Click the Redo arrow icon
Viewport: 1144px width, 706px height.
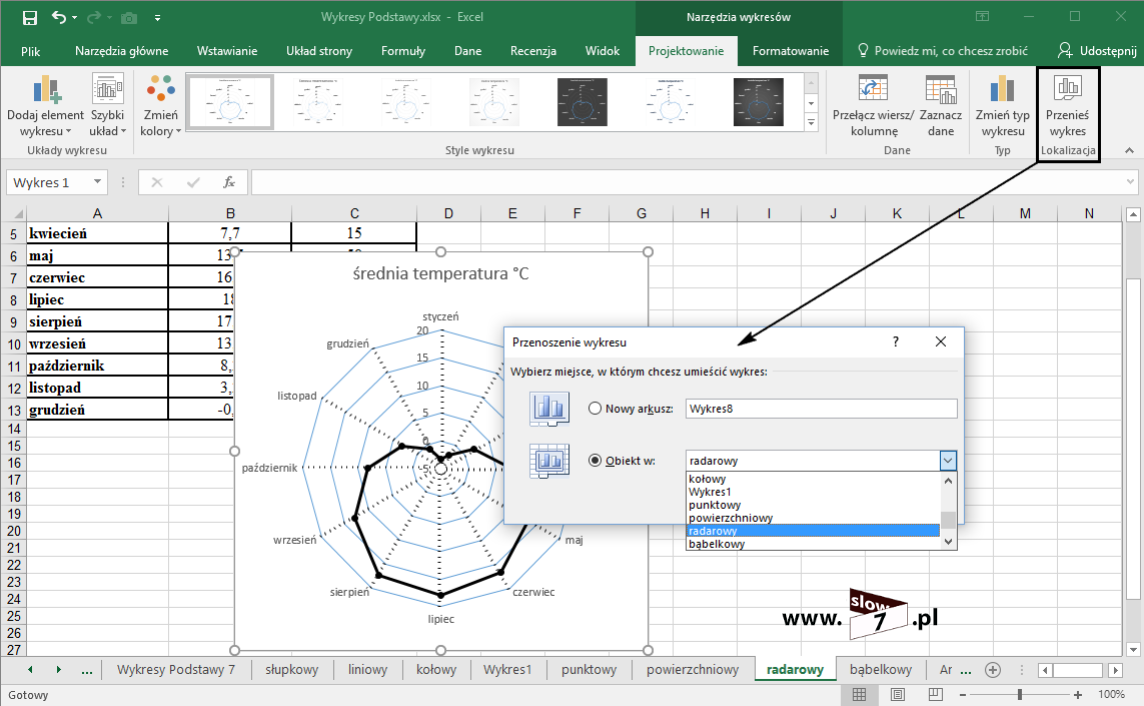[x=94, y=18]
